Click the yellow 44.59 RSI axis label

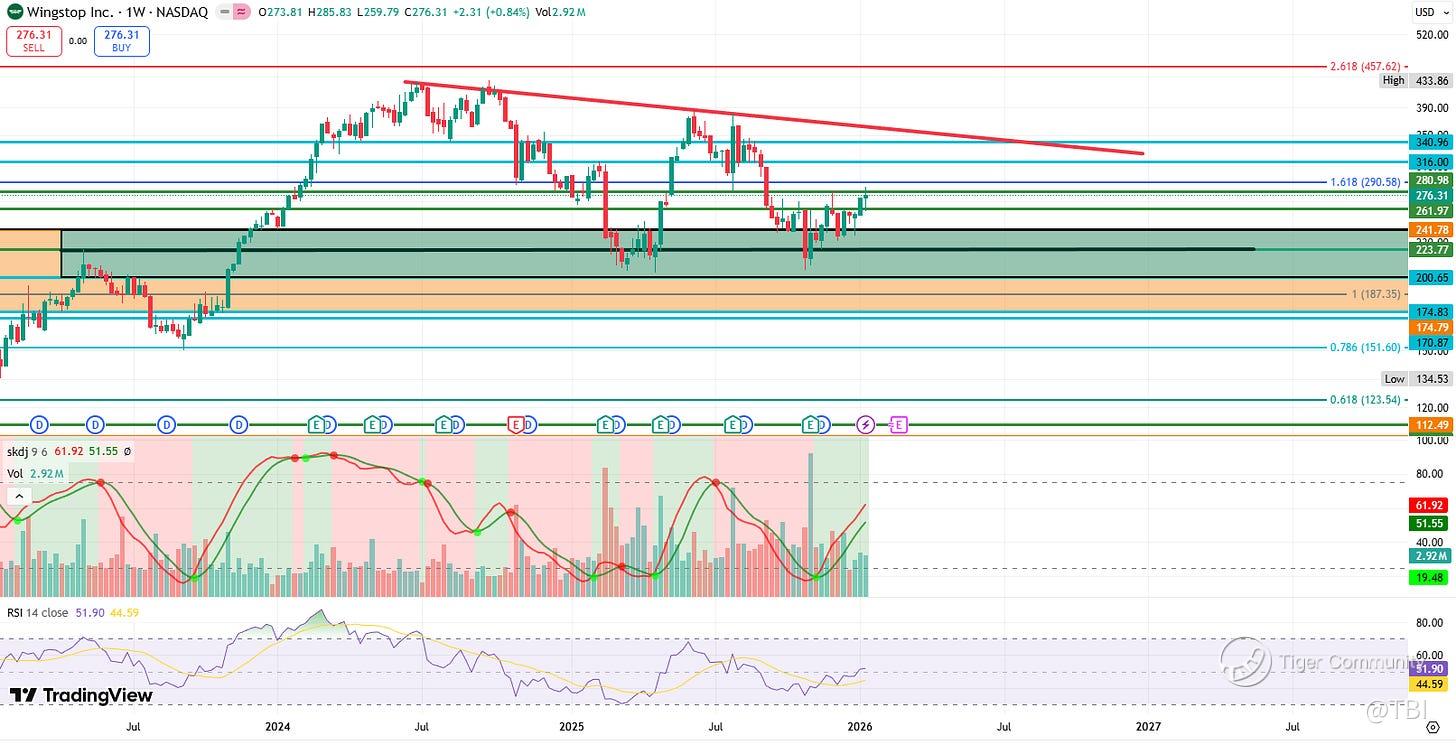pos(1430,685)
